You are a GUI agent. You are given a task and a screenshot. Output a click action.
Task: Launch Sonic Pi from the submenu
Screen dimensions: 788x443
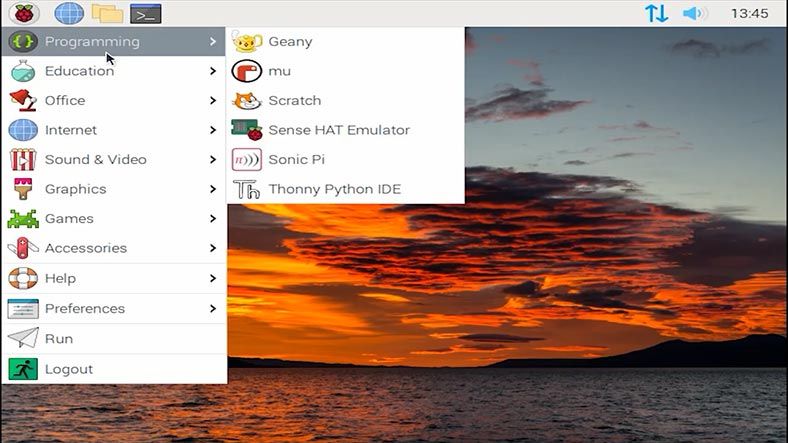(346, 160)
